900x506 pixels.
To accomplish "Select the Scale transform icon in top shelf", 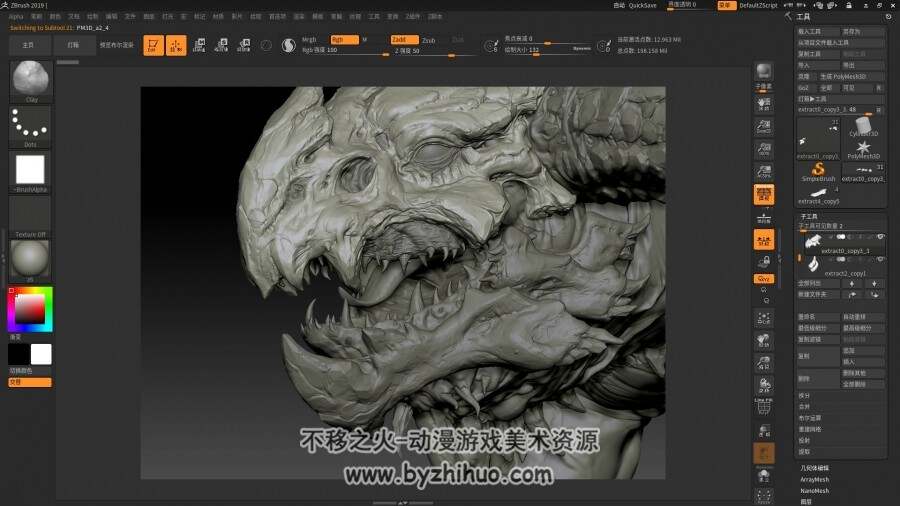I will pos(222,45).
